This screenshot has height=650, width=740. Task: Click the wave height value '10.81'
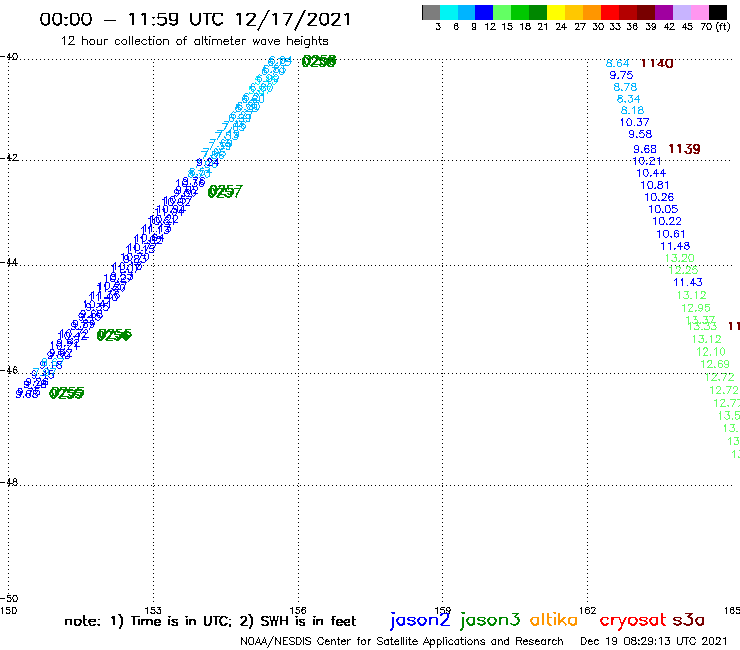pyautogui.click(x=655, y=185)
